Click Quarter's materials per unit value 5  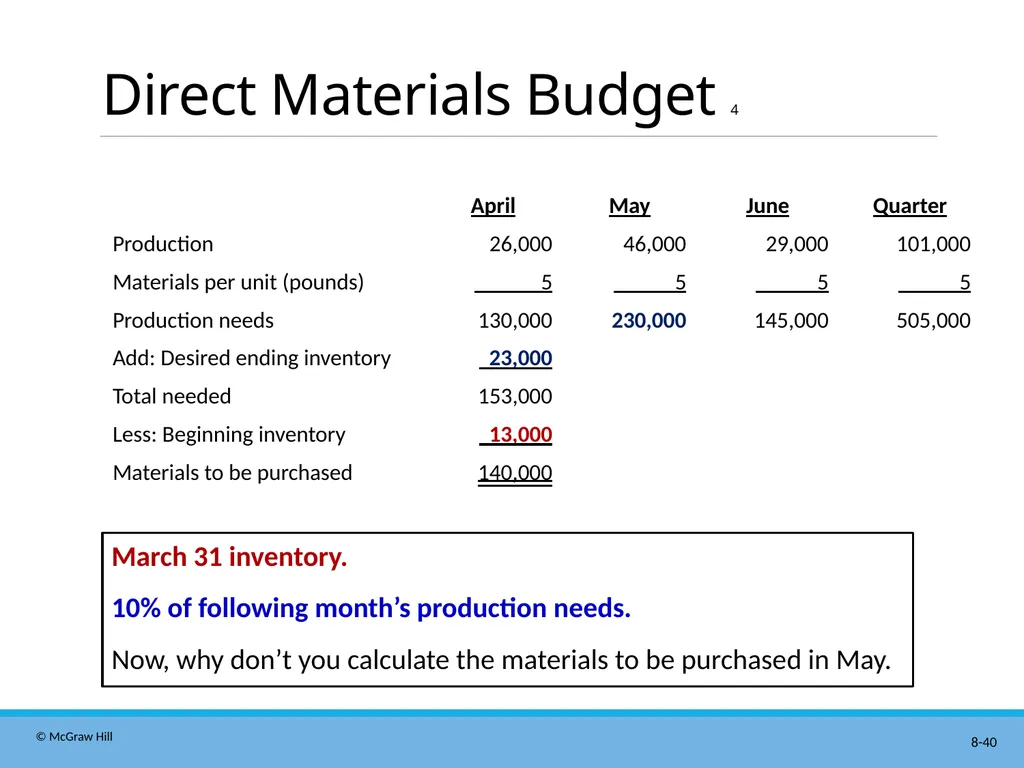(965, 283)
